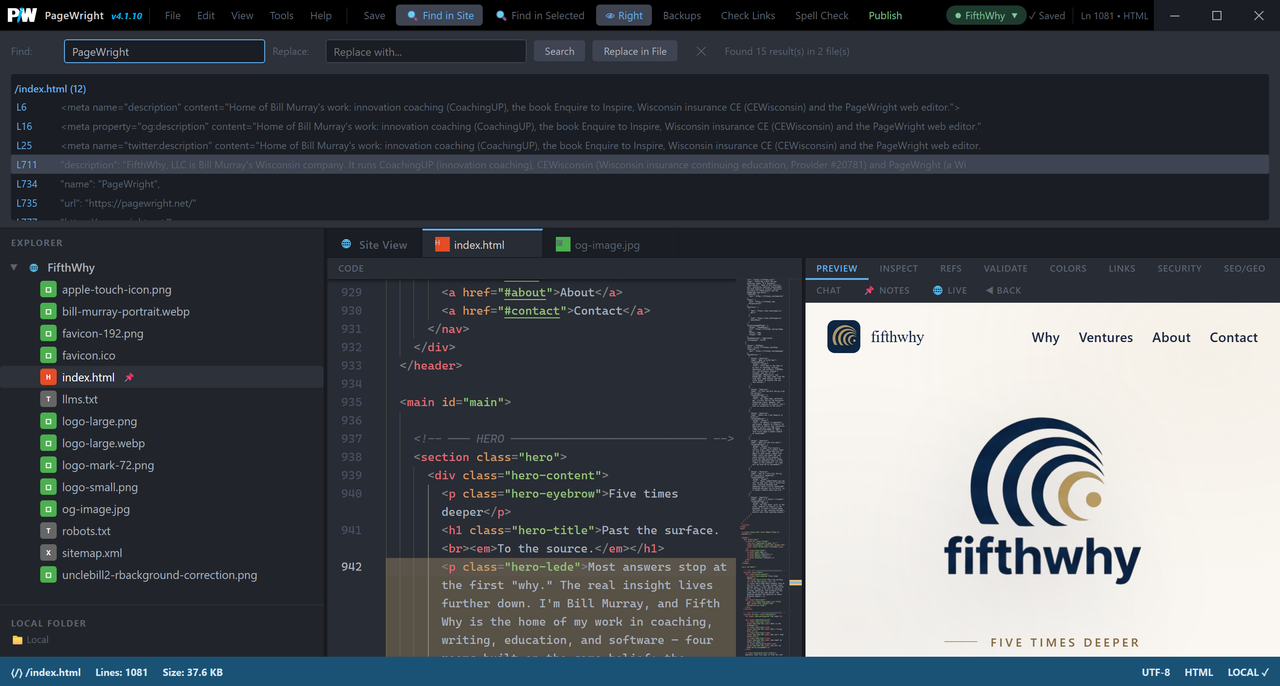Click the FifthWhy globe icon in explorer
This screenshot has width=1280, height=686.
(34, 268)
